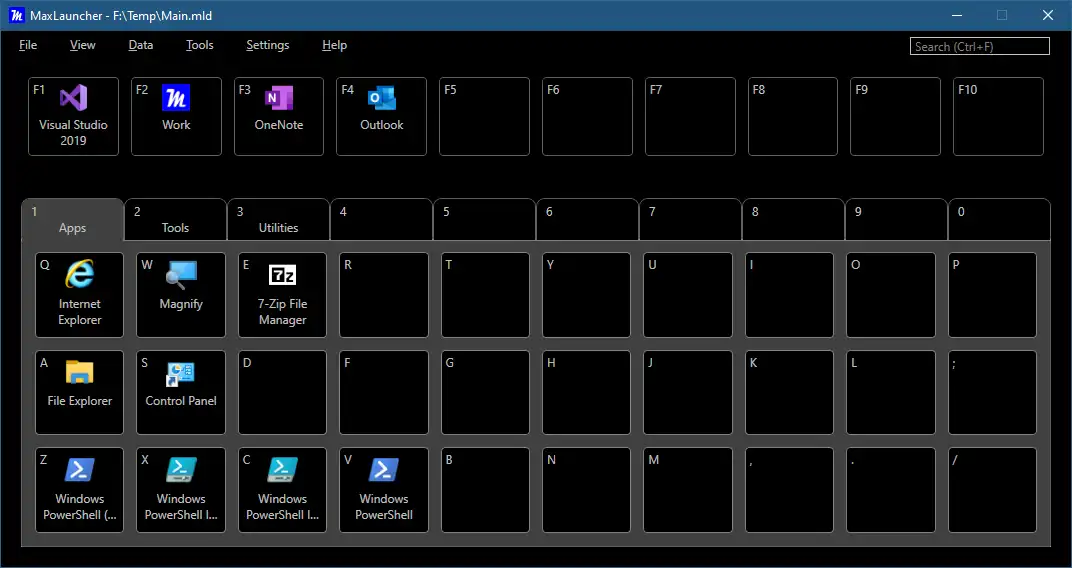Select empty tab number 7
1072x568 pixels.
click(691, 219)
